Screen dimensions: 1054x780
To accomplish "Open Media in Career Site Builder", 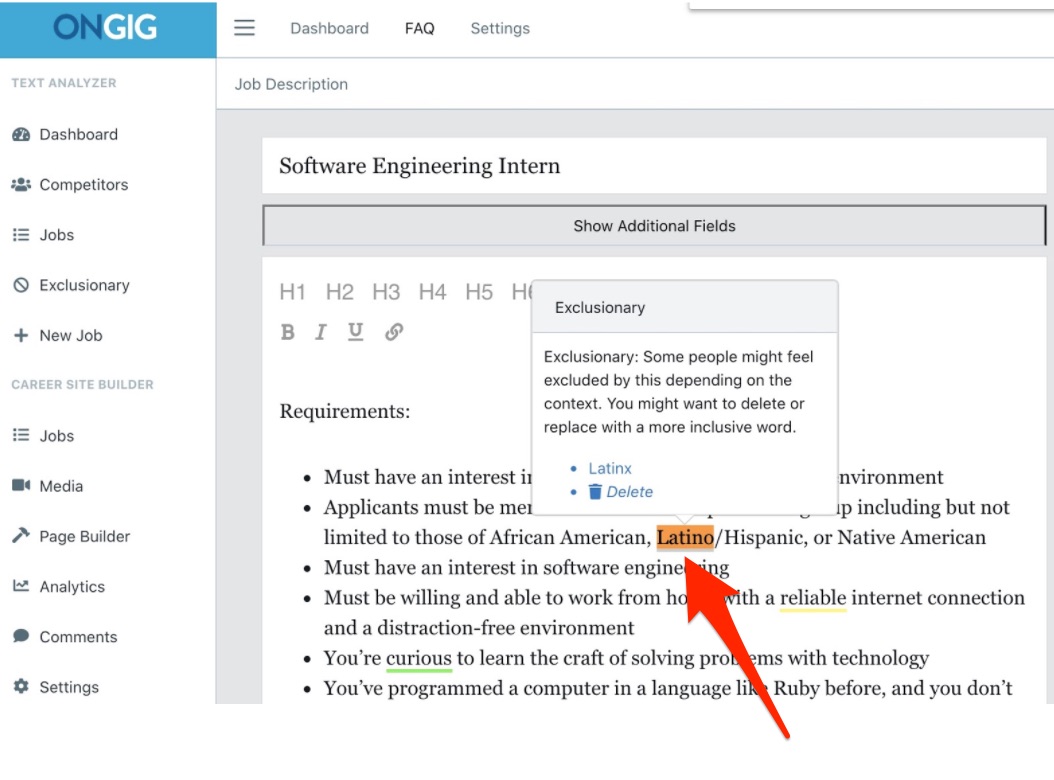I will (x=60, y=486).
